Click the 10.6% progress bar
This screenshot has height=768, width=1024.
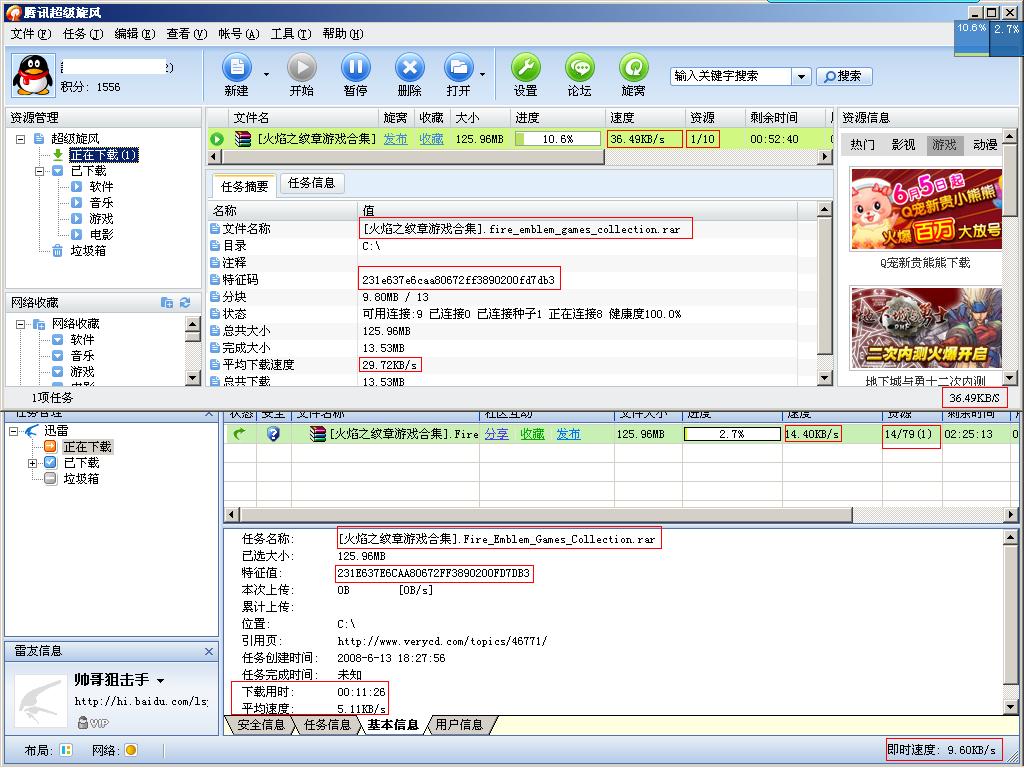[558, 139]
